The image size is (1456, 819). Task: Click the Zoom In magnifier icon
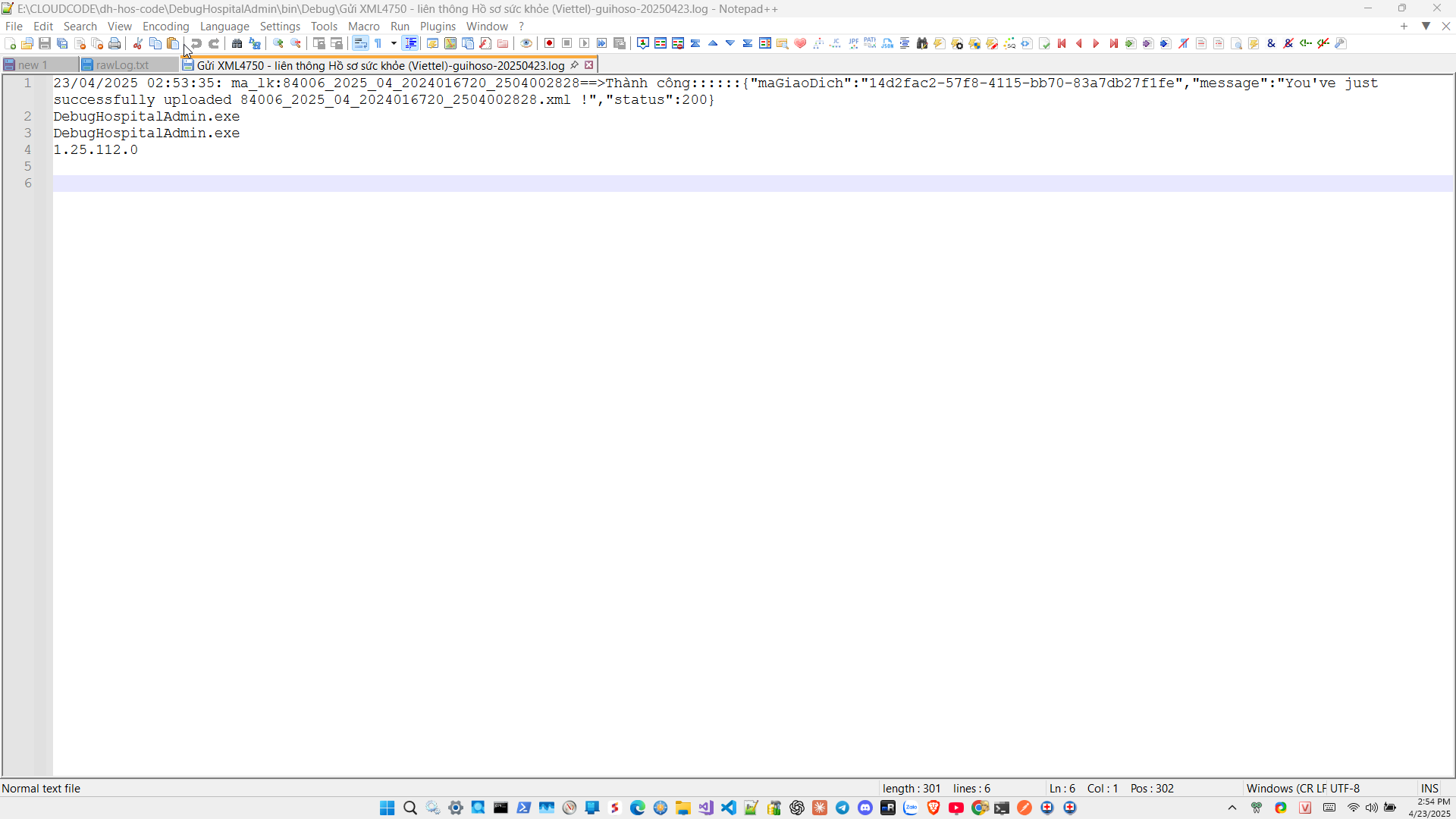(278, 44)
